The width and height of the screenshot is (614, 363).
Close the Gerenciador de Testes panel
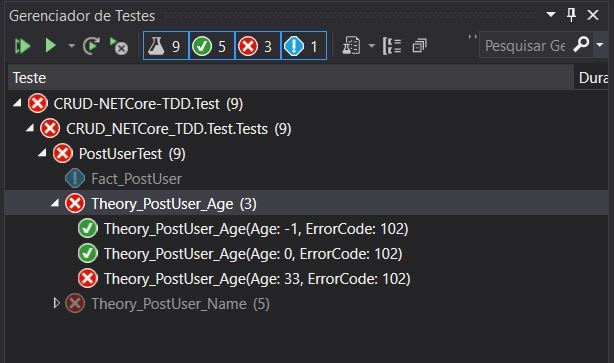pos(593,15)
